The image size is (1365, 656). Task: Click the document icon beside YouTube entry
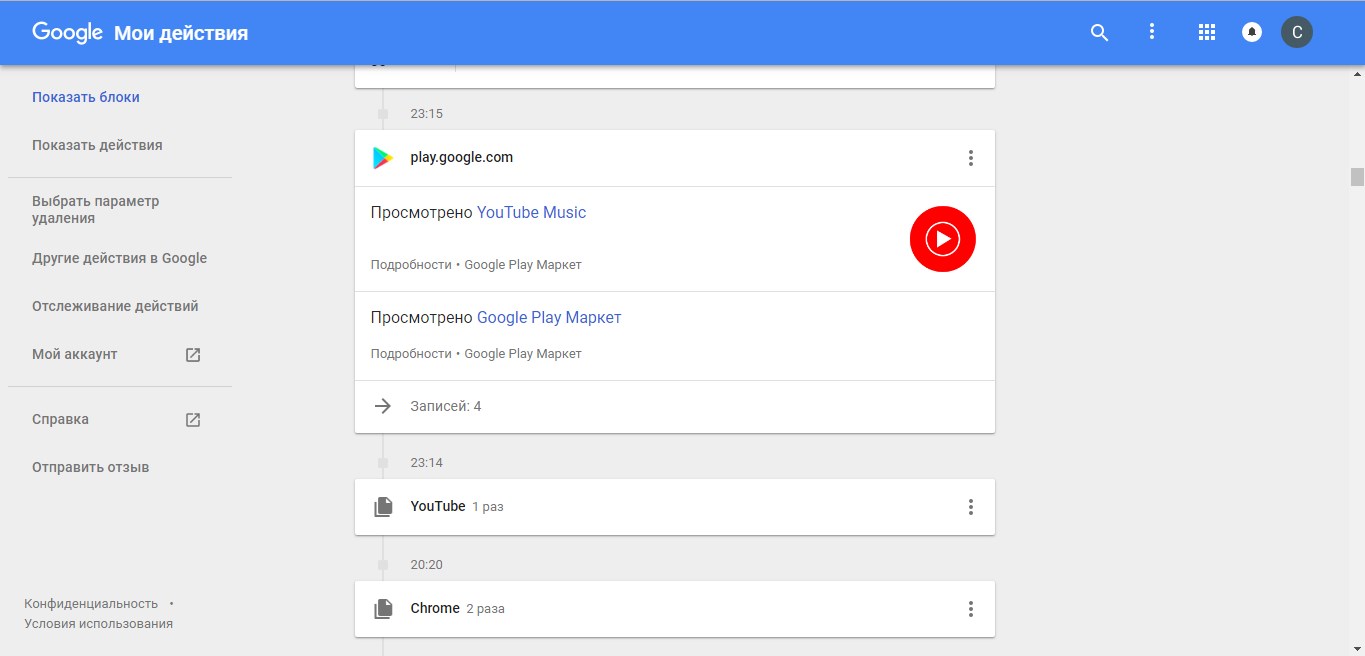pyautogui.click(x=383, y=507)
